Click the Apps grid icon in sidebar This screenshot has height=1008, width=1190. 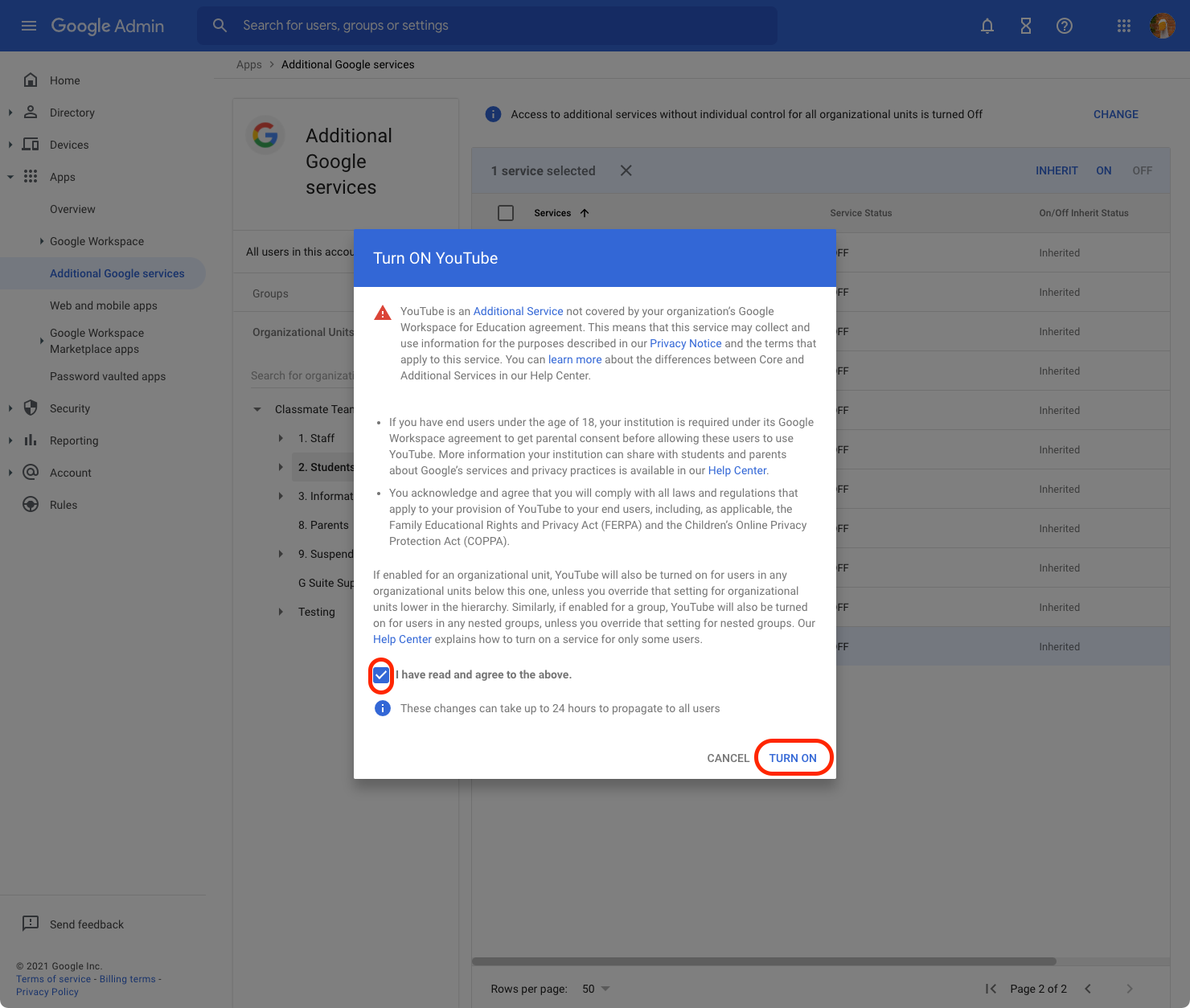click(x=31, y=176)
